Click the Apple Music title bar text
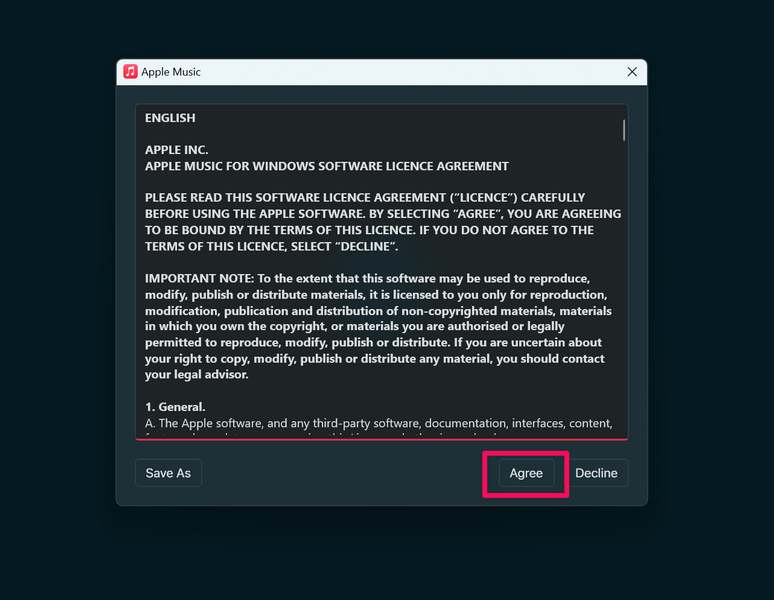The width and height of the screenshot is (774, 600). coord(171,72)
